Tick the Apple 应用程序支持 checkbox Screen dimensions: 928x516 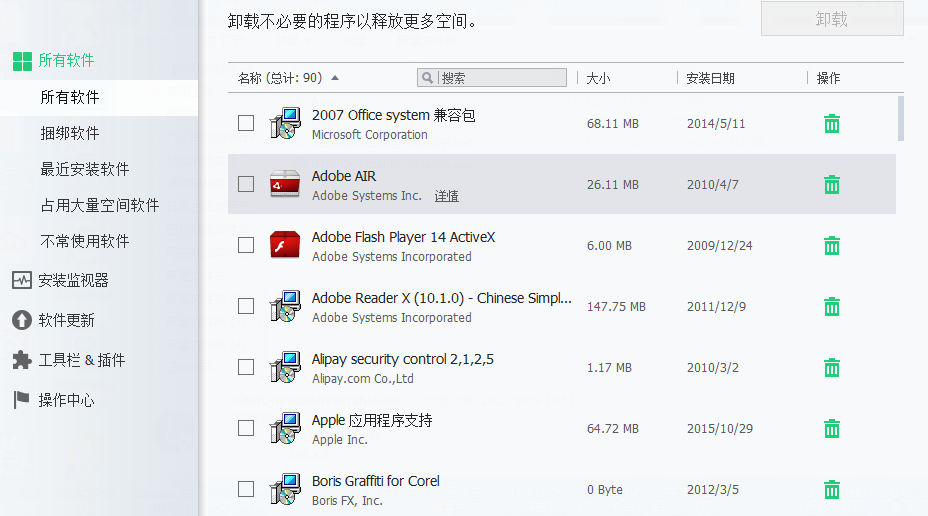pyautogui.click(x=246, y=428)
